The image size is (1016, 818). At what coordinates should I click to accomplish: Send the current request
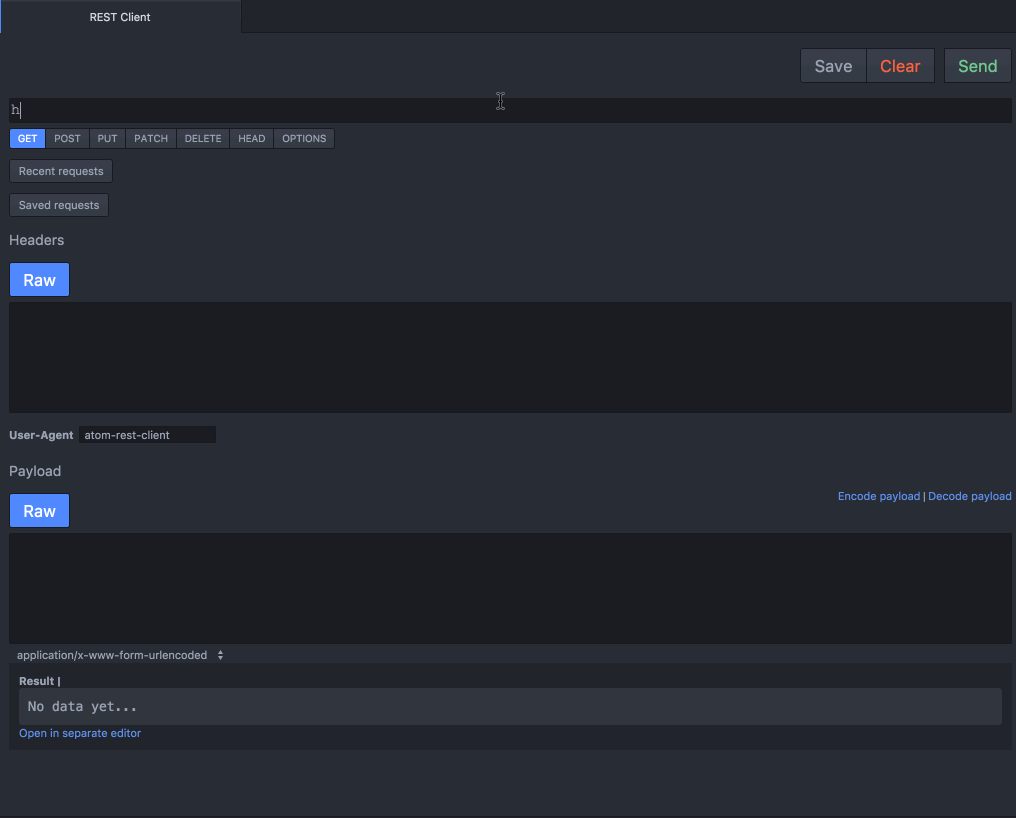977,65
